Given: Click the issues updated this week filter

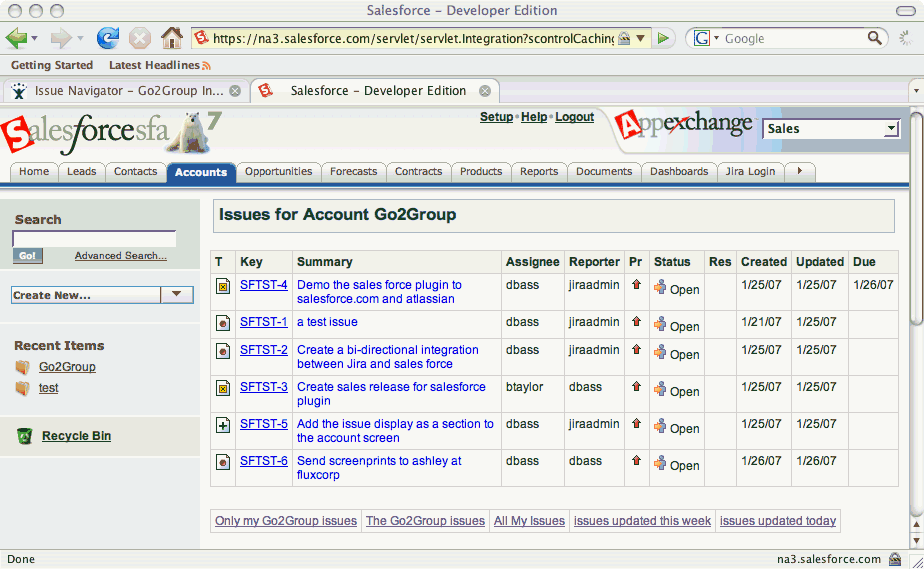Looking at the screenshot, I should 642,521.
